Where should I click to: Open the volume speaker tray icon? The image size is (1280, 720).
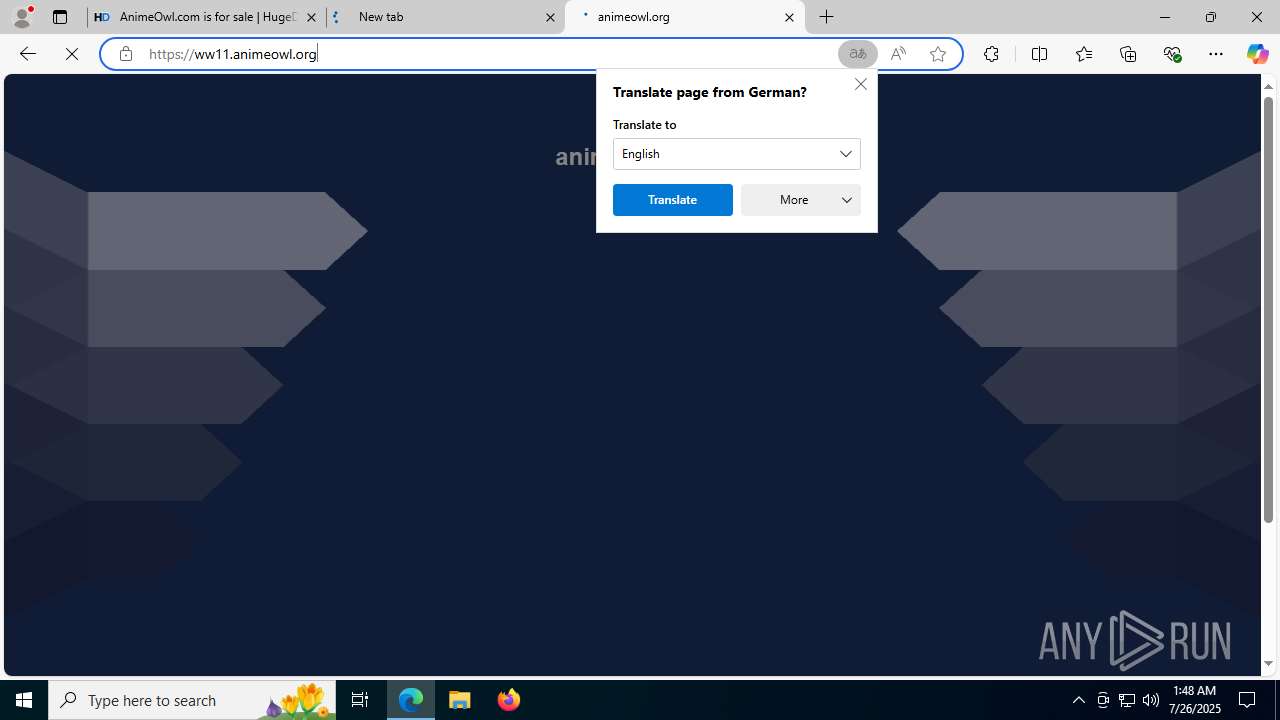(x=1151, y=700)
